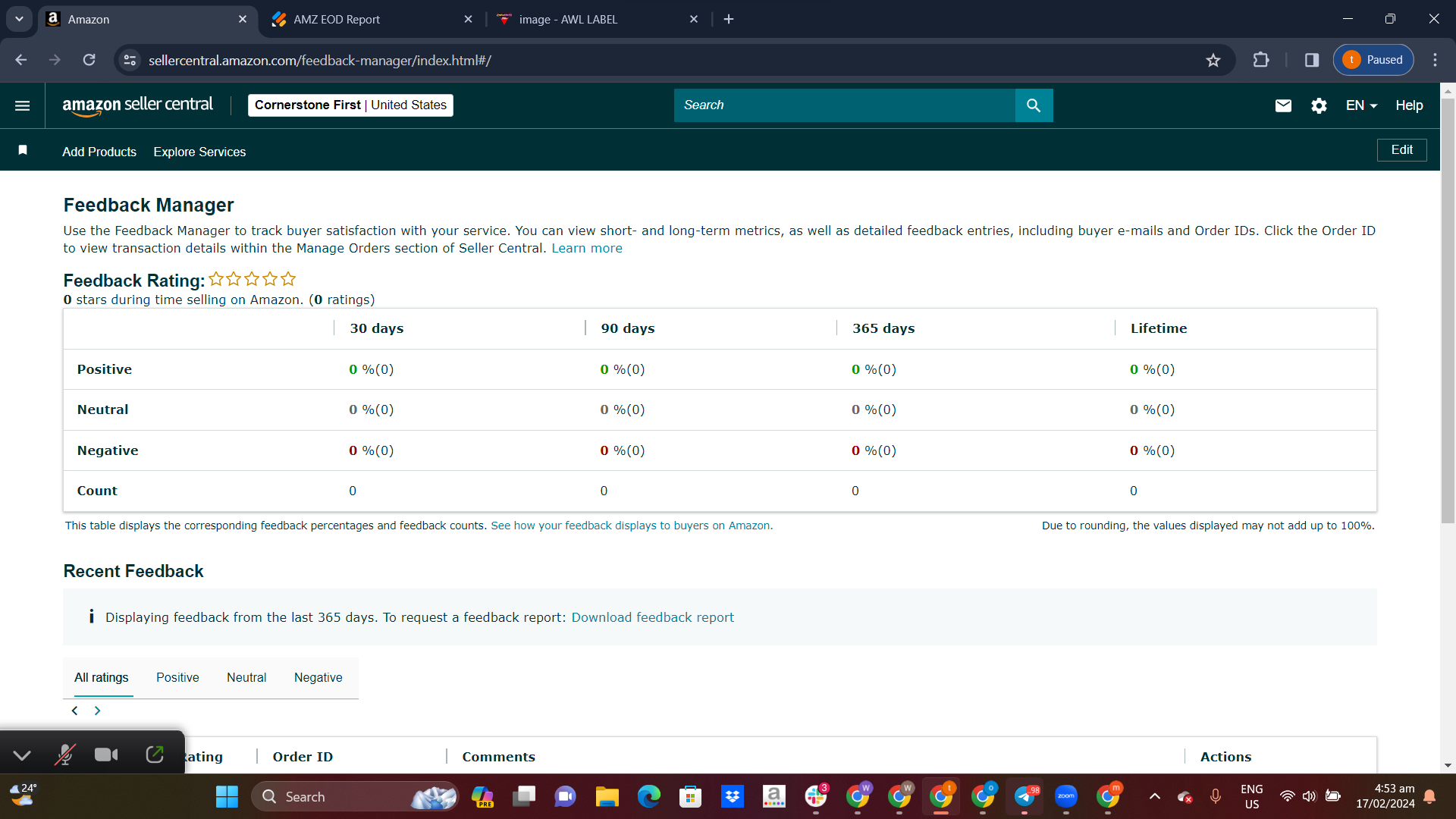This screenshot has height=819, width=1456.
Task: Open the Seller Central settings gear
Action: tap(1319, 105)
